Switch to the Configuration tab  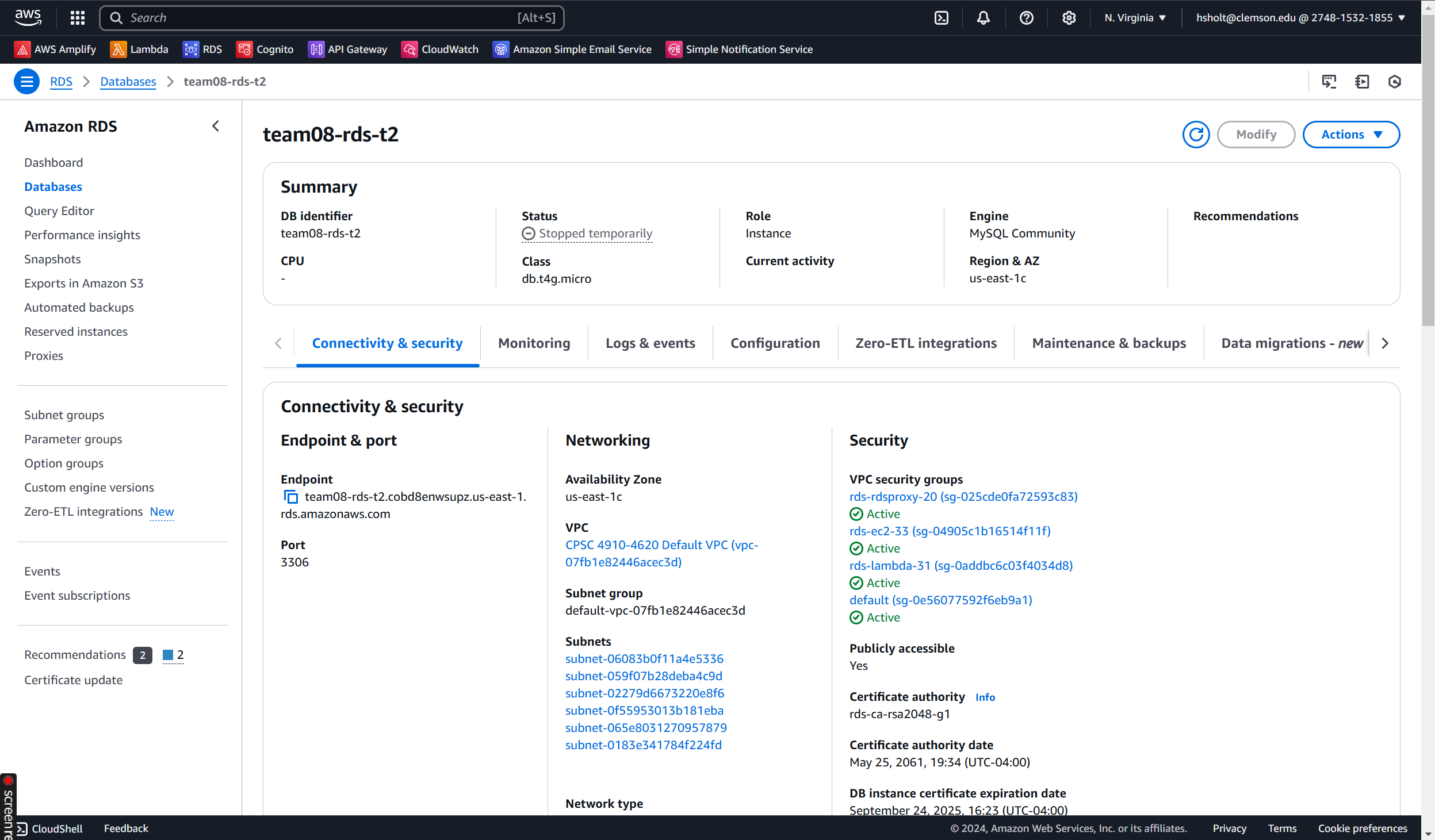tap(775, 343)
